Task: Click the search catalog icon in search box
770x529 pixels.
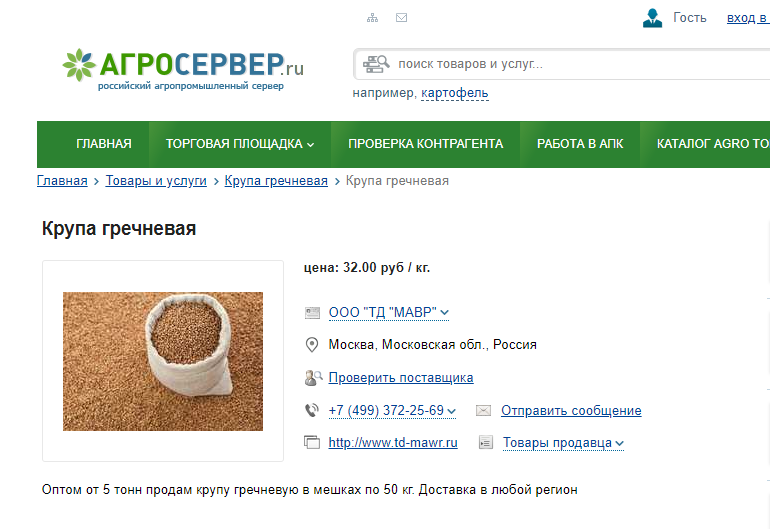Action: (x=376, y=64)
